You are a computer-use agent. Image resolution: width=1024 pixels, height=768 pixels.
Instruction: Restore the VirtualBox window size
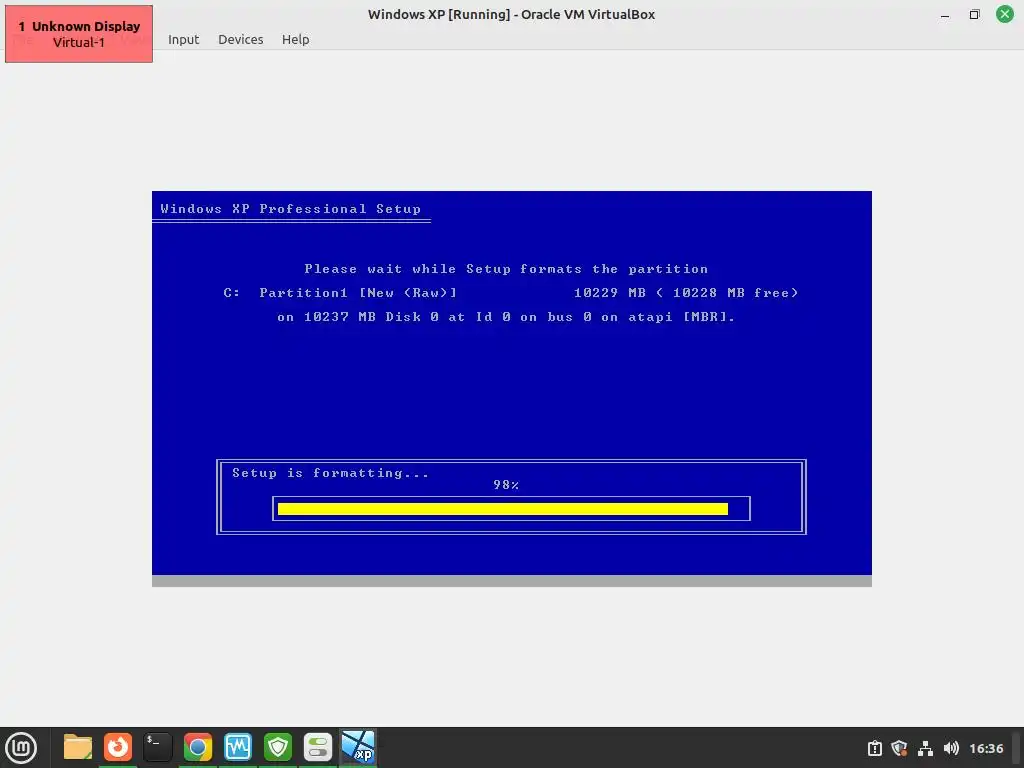[974, 14]
